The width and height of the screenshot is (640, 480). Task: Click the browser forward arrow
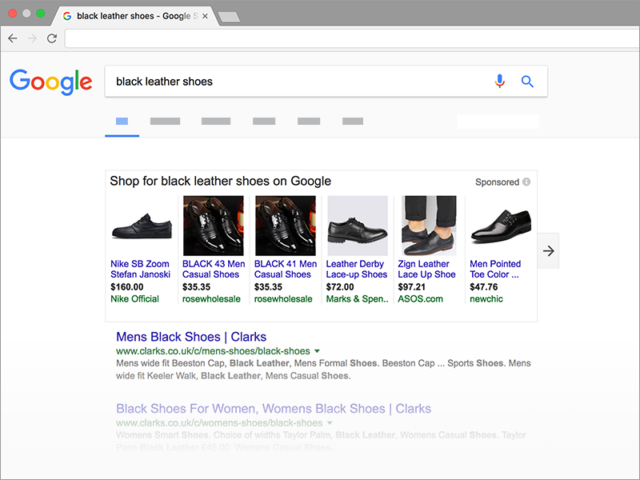(32, 38)
